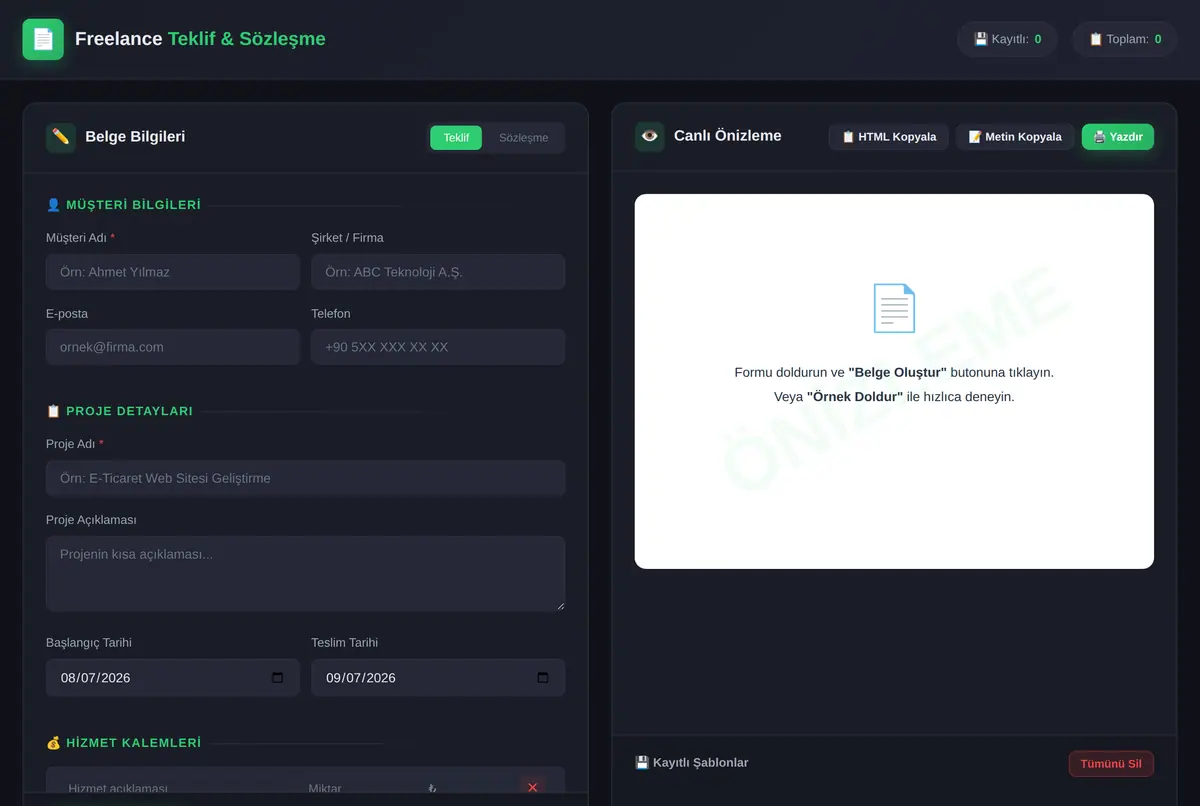Copy preview text with Metin Kopyala
This screenshot has height=806, width=1200.
[x=1015, y=137]
